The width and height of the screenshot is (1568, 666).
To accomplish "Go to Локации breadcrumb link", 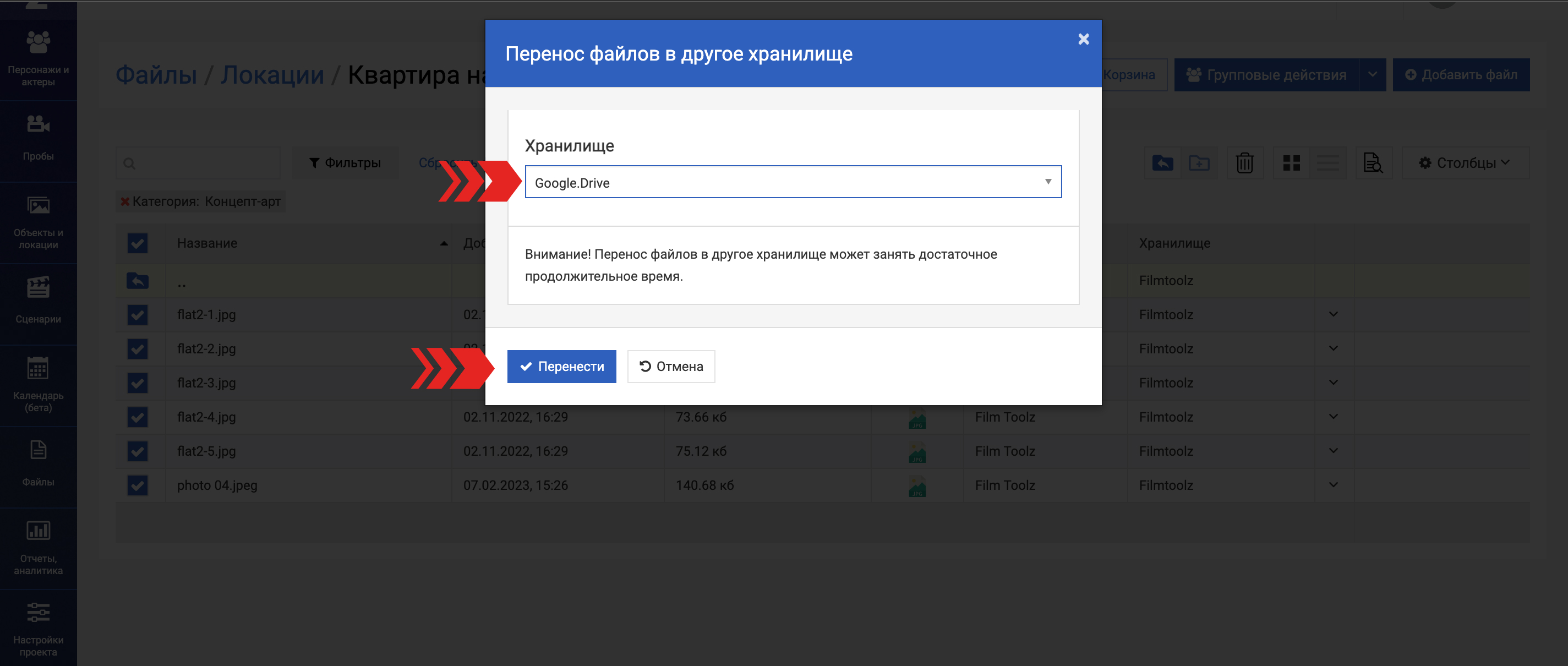I will [272, 75].
